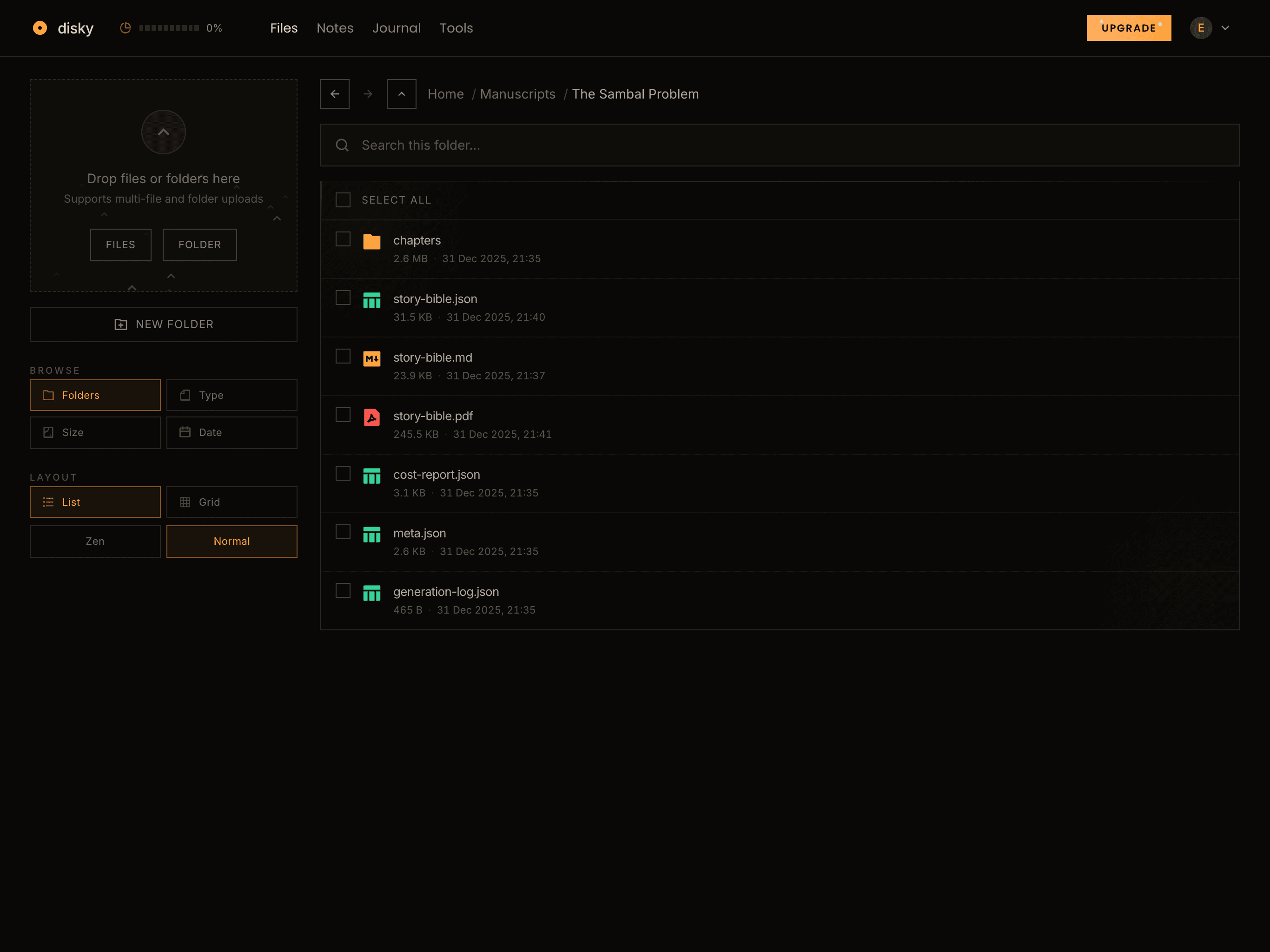This screenshot has height=952, width=1270.
Task: Click the story-bible.md markdown icon
Action: tap(371, 359)
